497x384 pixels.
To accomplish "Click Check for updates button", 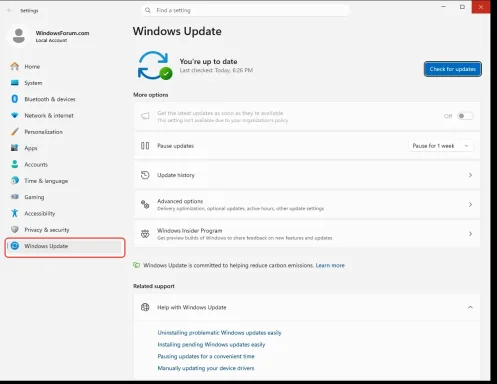I will [x=453, y=69].
